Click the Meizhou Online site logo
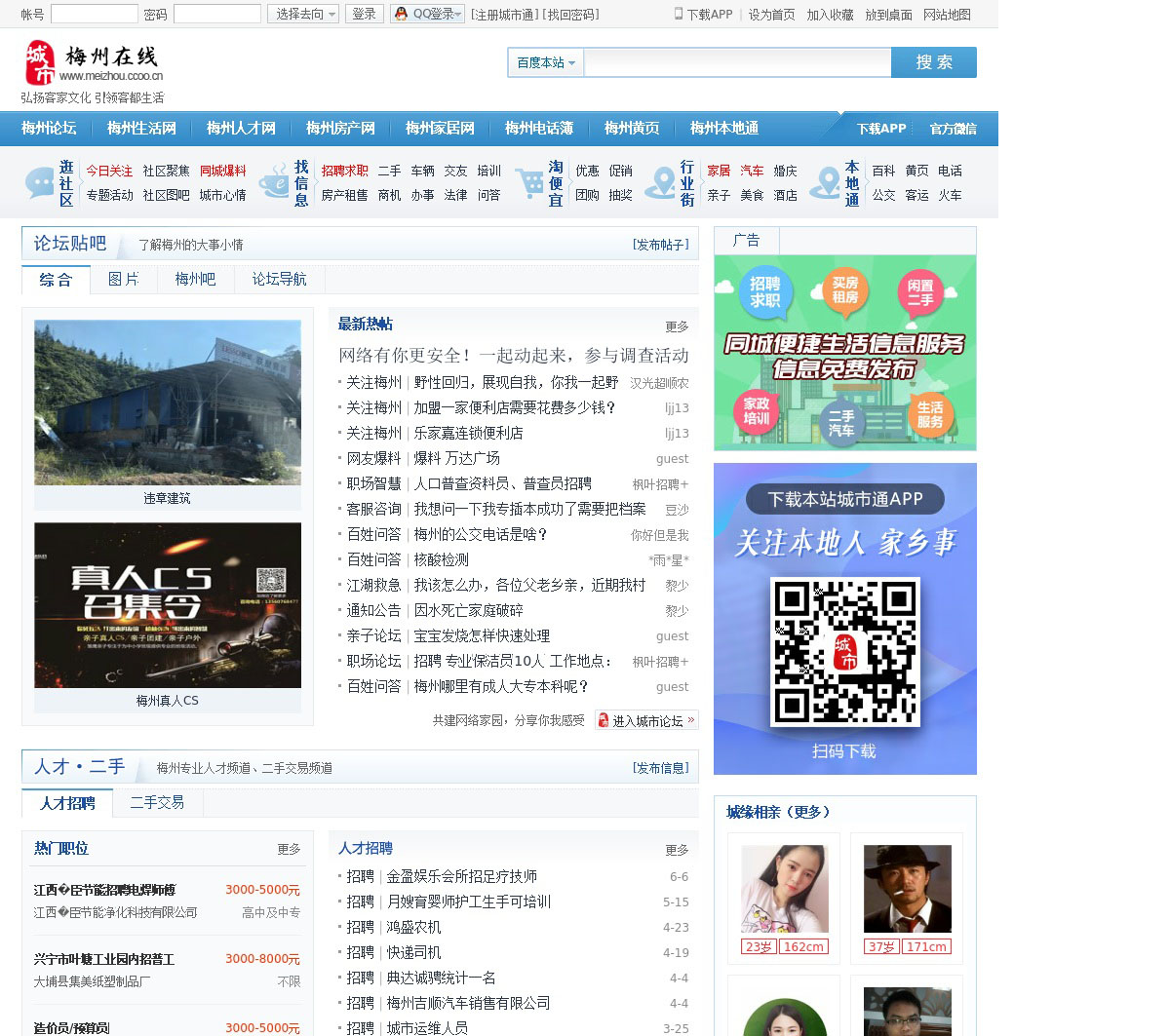Image resolution: width=1170 pixels, height=1036 pixels. click(x=93, y=64)
